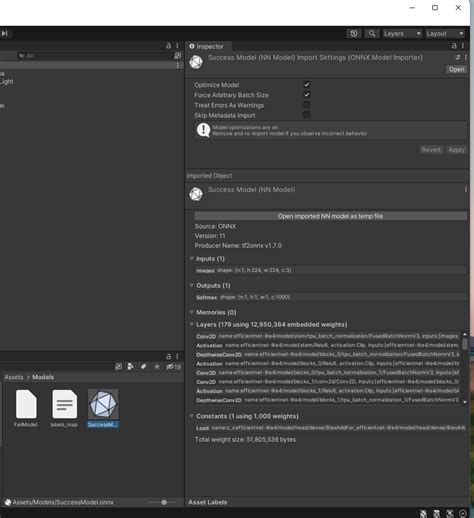
Task: Click the Layers list scroll up arrow
Action: 465,334
